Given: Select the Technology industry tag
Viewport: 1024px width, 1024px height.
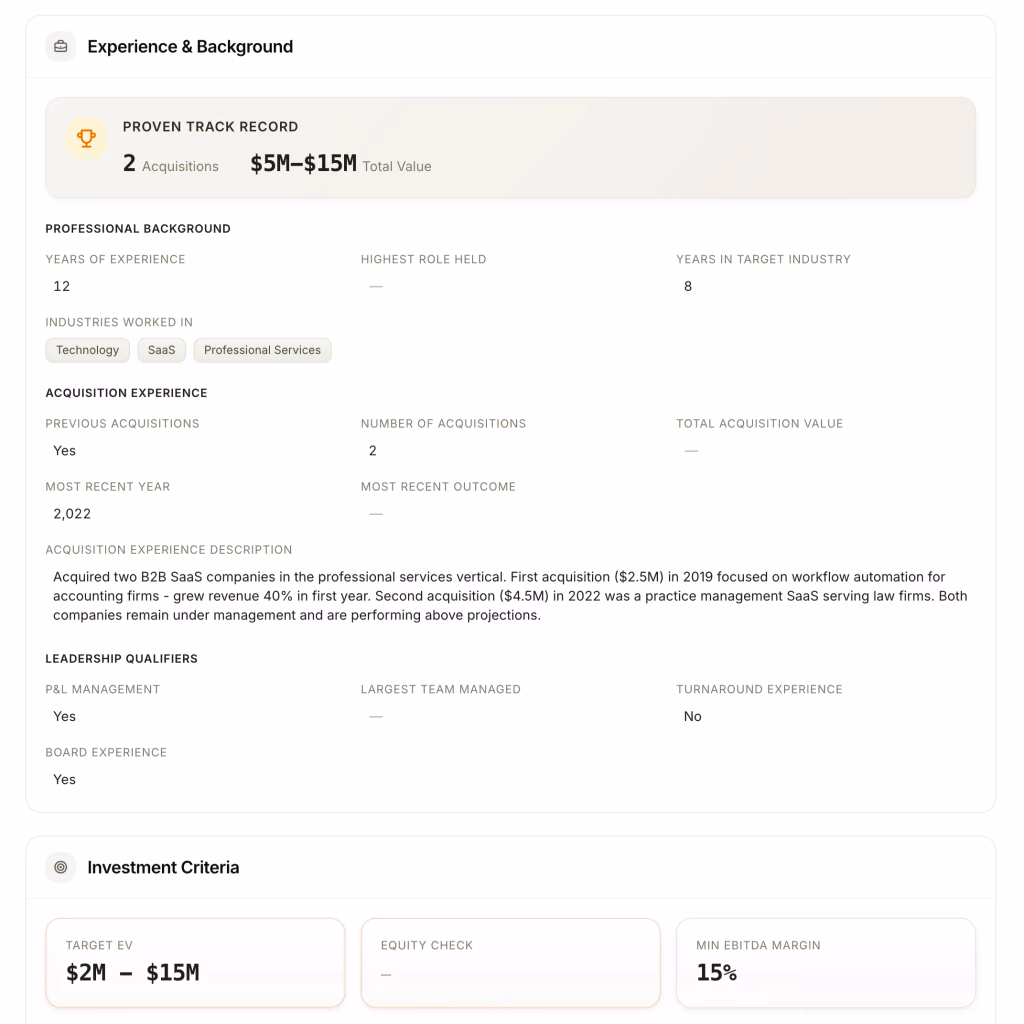Looking at the screenshot, I should [x=87, y=350].
